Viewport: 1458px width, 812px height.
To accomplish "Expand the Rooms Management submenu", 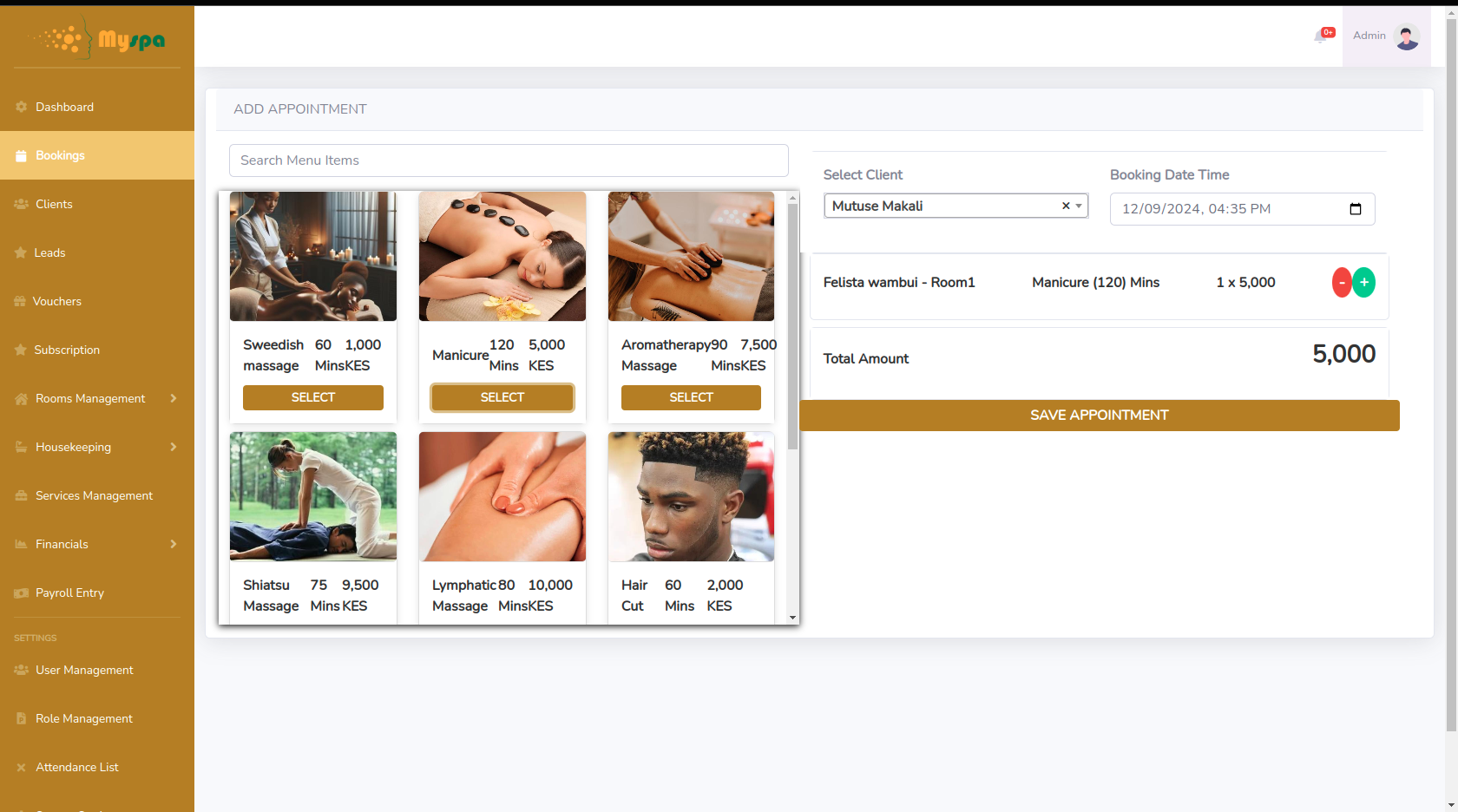I will coord(174,398).
